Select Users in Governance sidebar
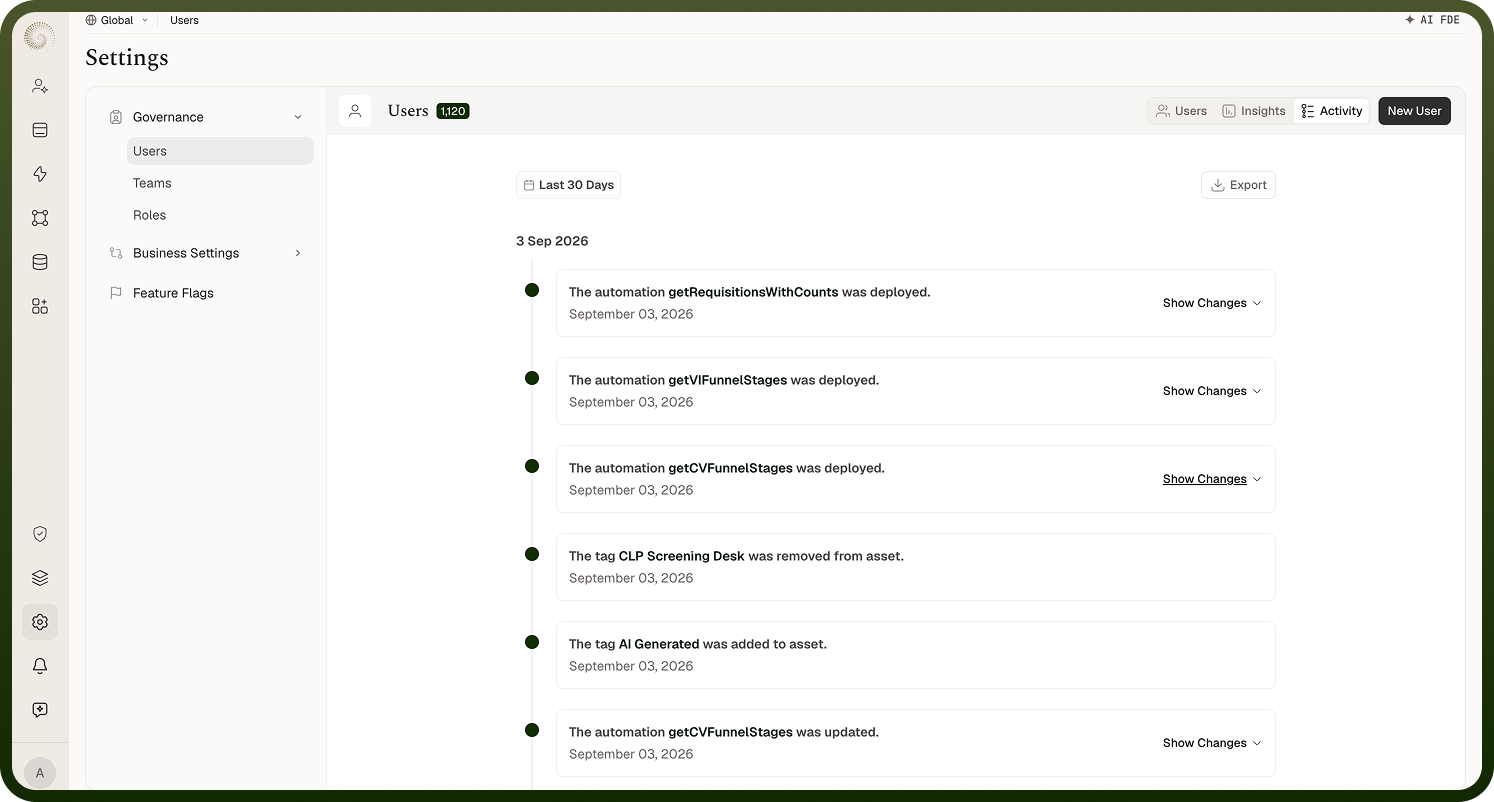 pyautogui.click(x=220, y=151)
